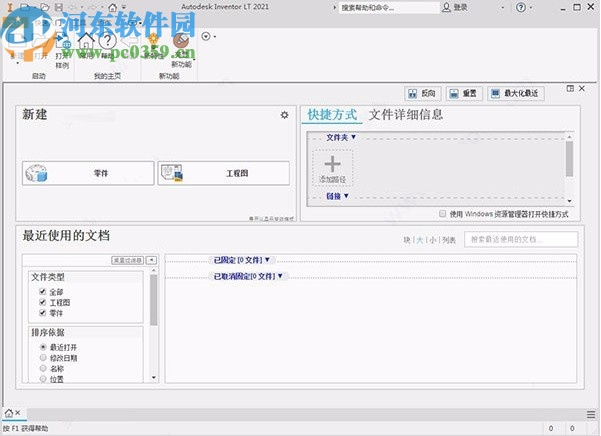Close the home panel with the X icon

pos(582,89)
